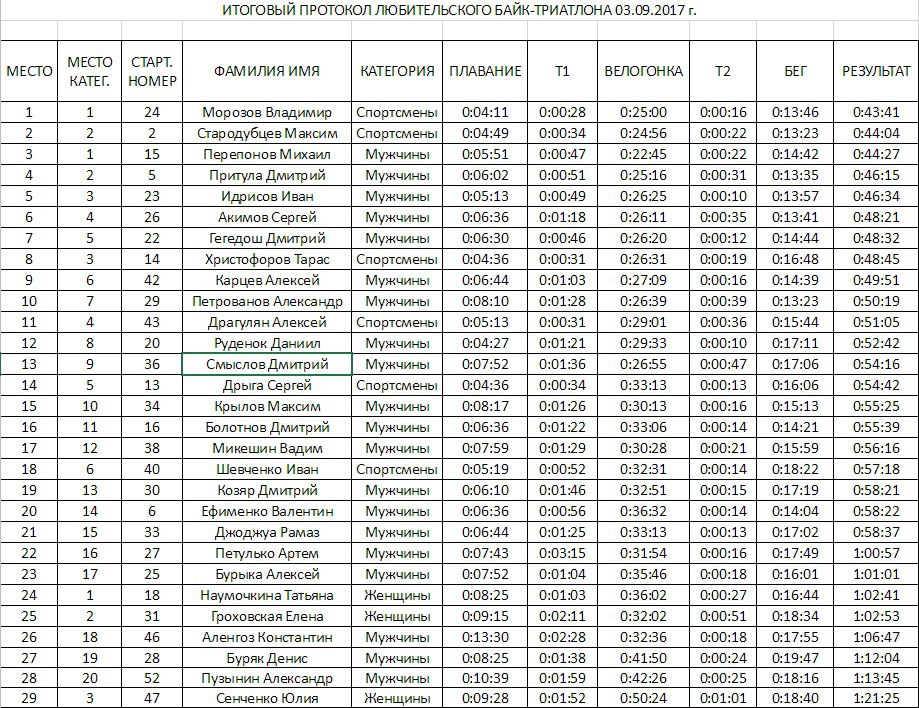Select the "ПЛАВАНИЕ" column header
The height and width of the screenshot is (708, 919).
[485, 71]
